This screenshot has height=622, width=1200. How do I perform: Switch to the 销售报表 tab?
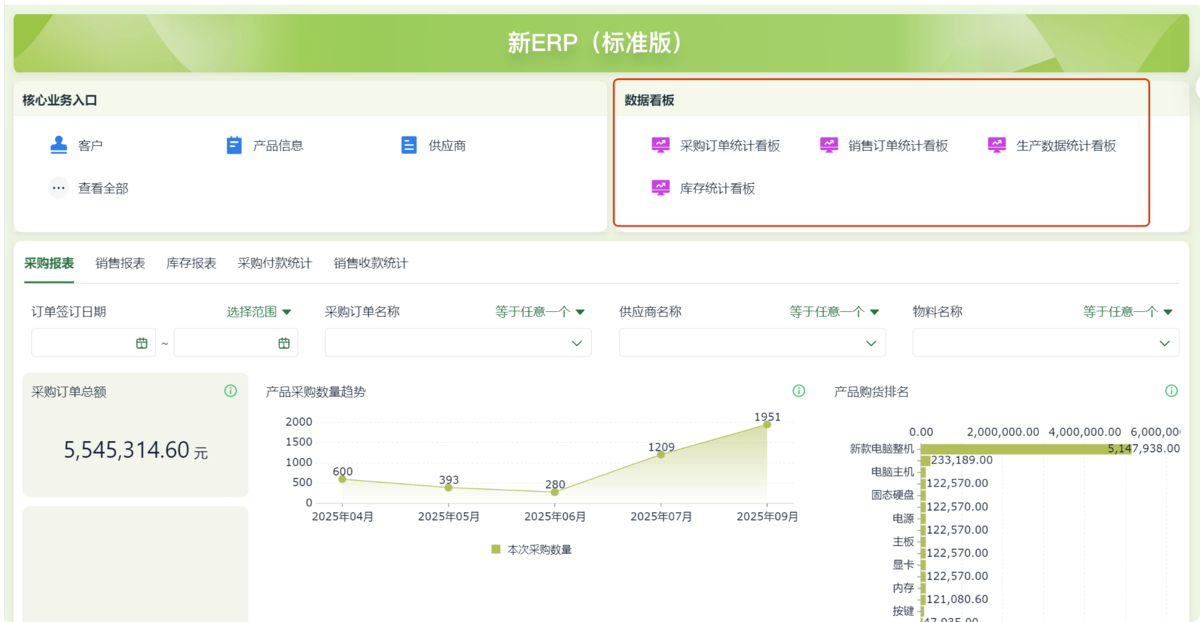point(120,264)
